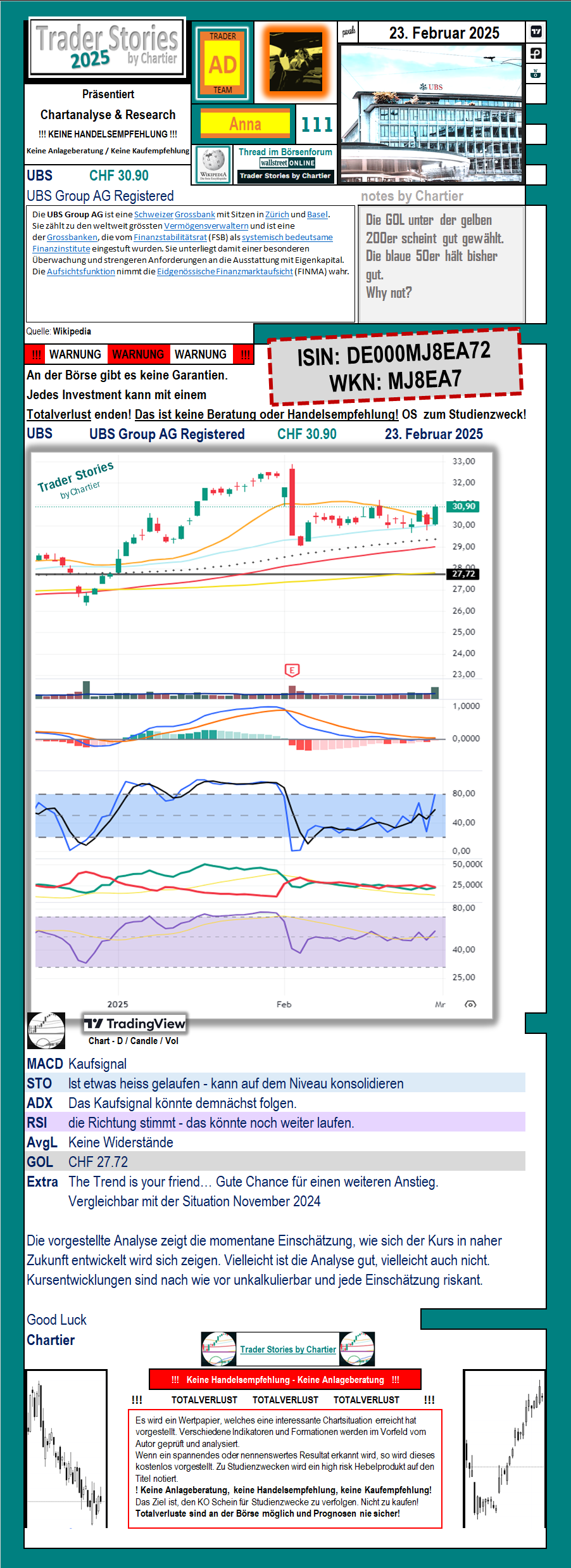
Task: Click the eye icon at the chart's bottom corner
Action: click(470, 1004)
